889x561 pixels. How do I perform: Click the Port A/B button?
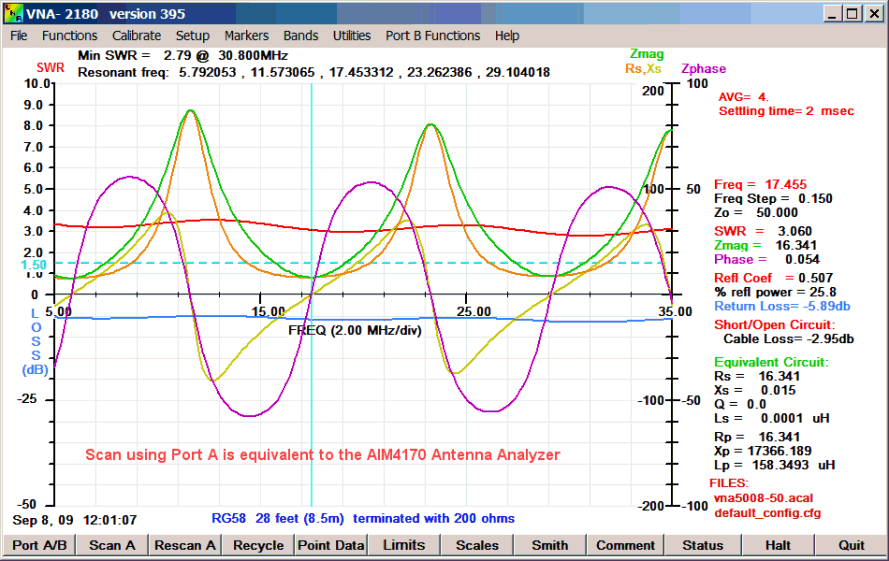click(38, 546)
